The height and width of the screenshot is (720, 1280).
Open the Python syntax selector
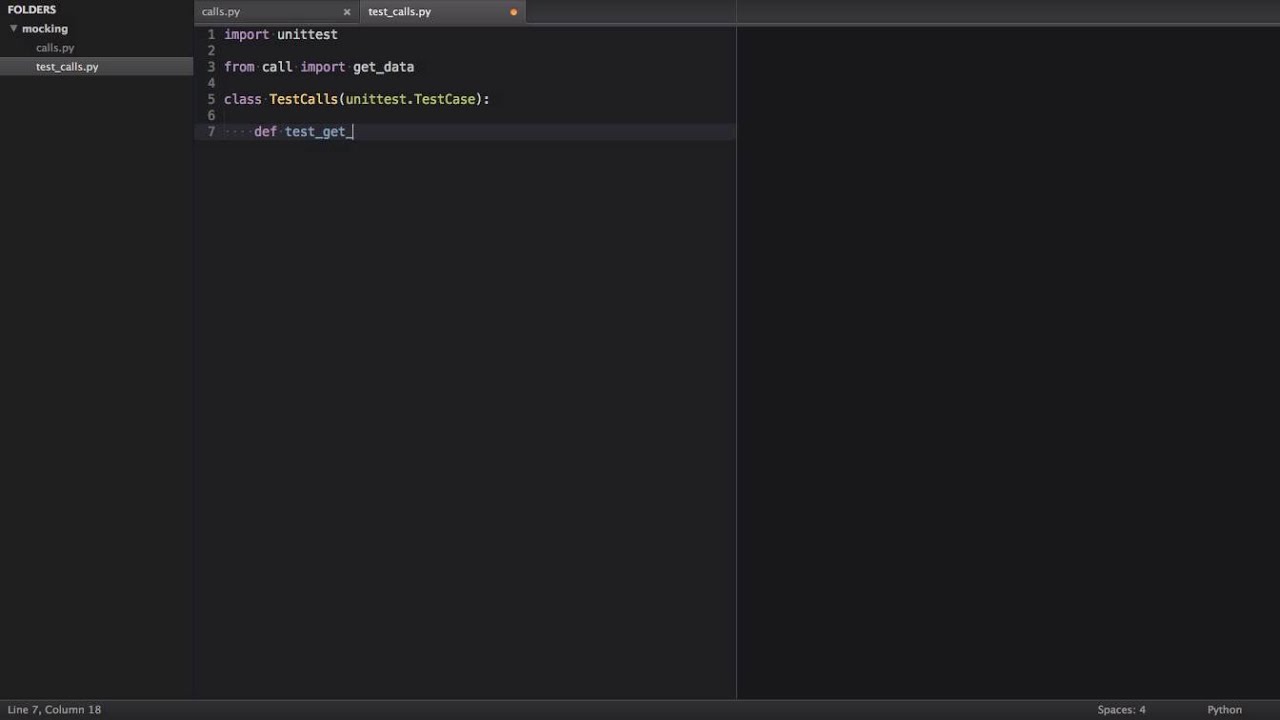[1224, 710]
